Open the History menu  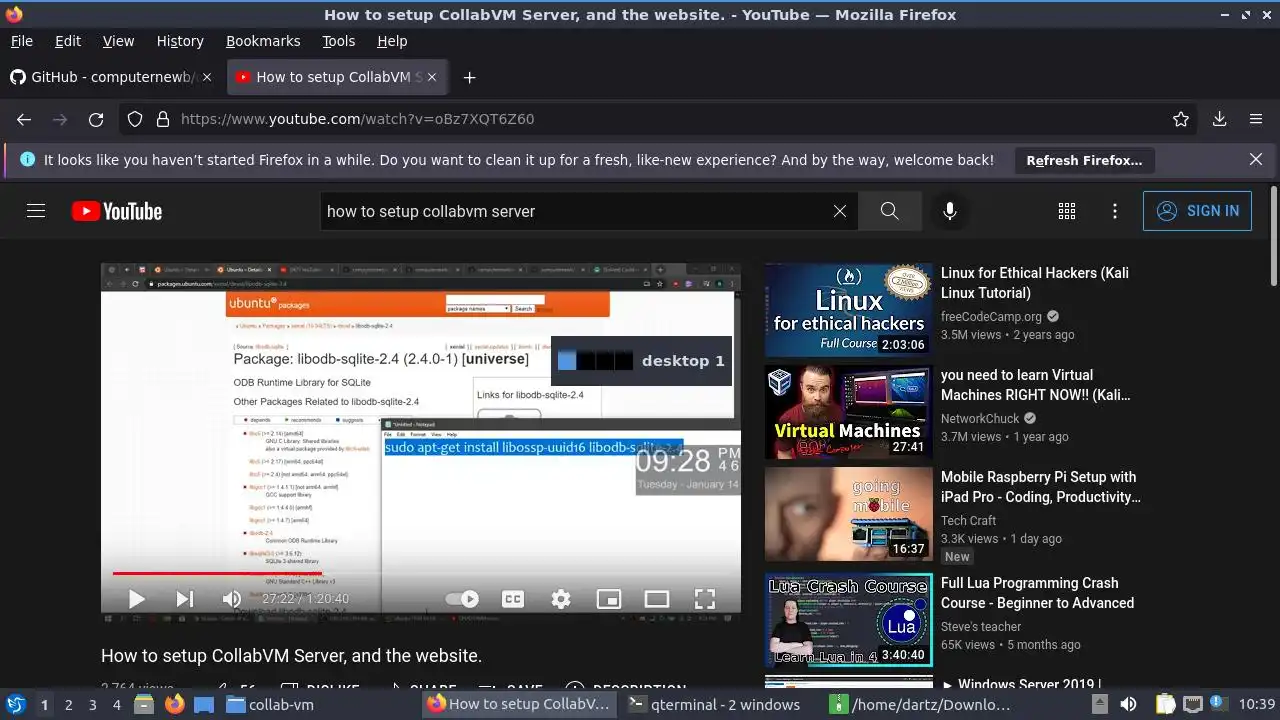tap(180, 41)
